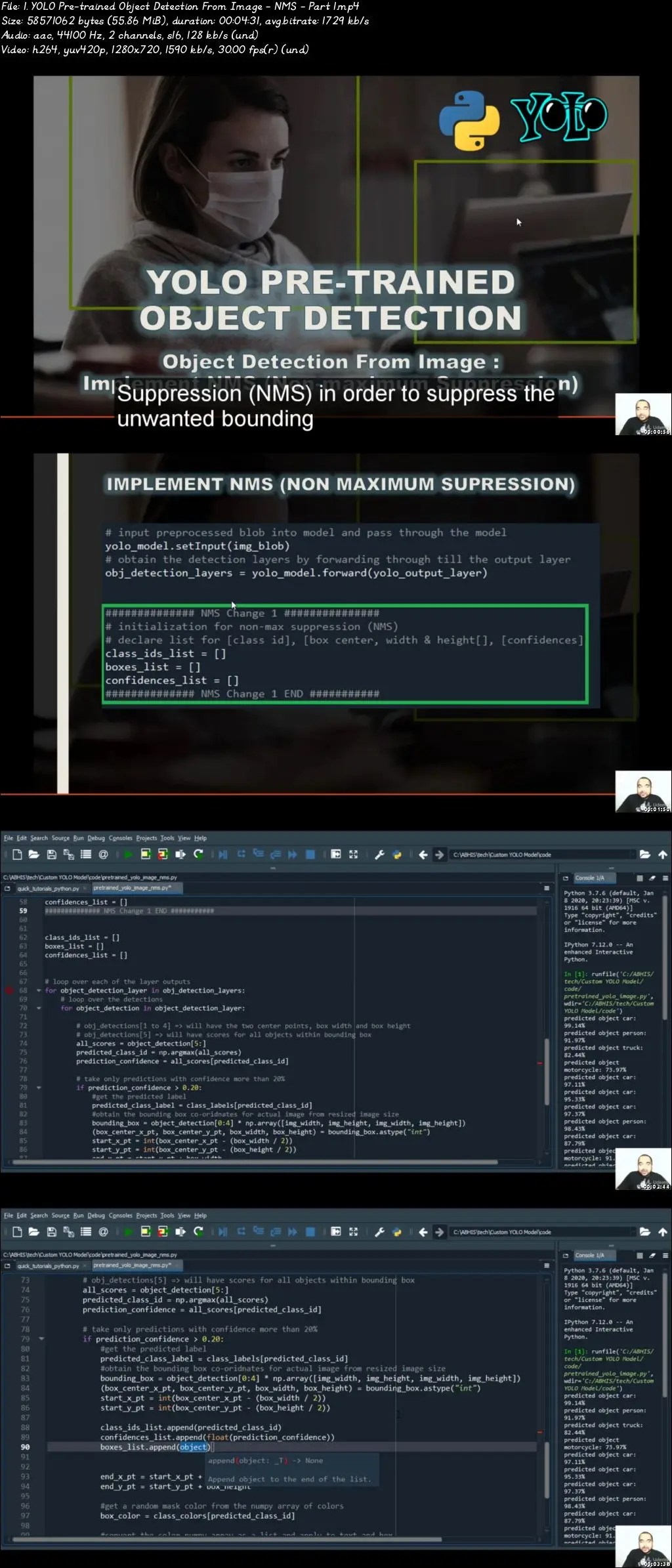Image resolution: width=672 pixels, height=1568 pixels.
Task: Toggle red breakpoint at line 68, upper Spyder frame
Action: (9, 990)
